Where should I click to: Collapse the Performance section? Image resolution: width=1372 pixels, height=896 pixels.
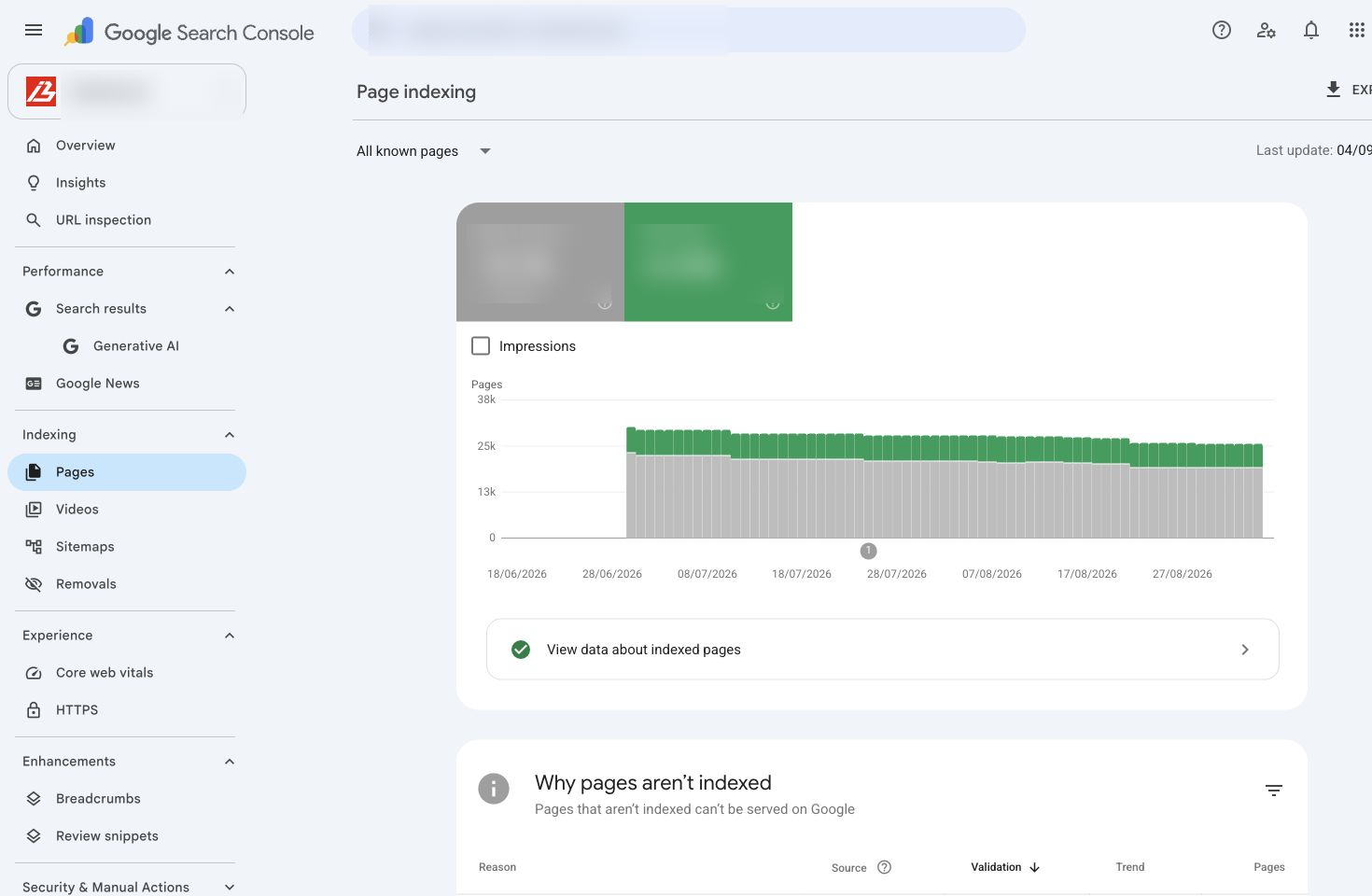[x=230, y=272]
